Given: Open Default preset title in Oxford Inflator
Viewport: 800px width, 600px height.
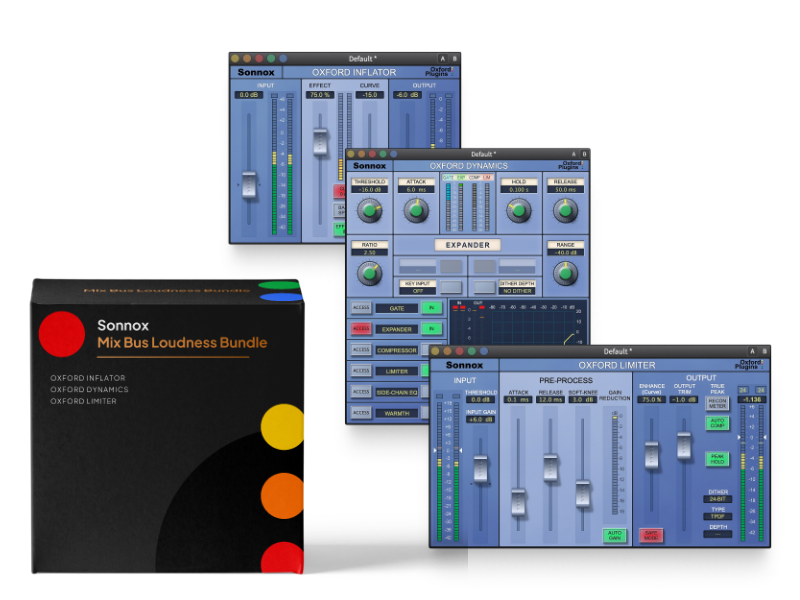Looking at the screenshot, I should point(362,59).
